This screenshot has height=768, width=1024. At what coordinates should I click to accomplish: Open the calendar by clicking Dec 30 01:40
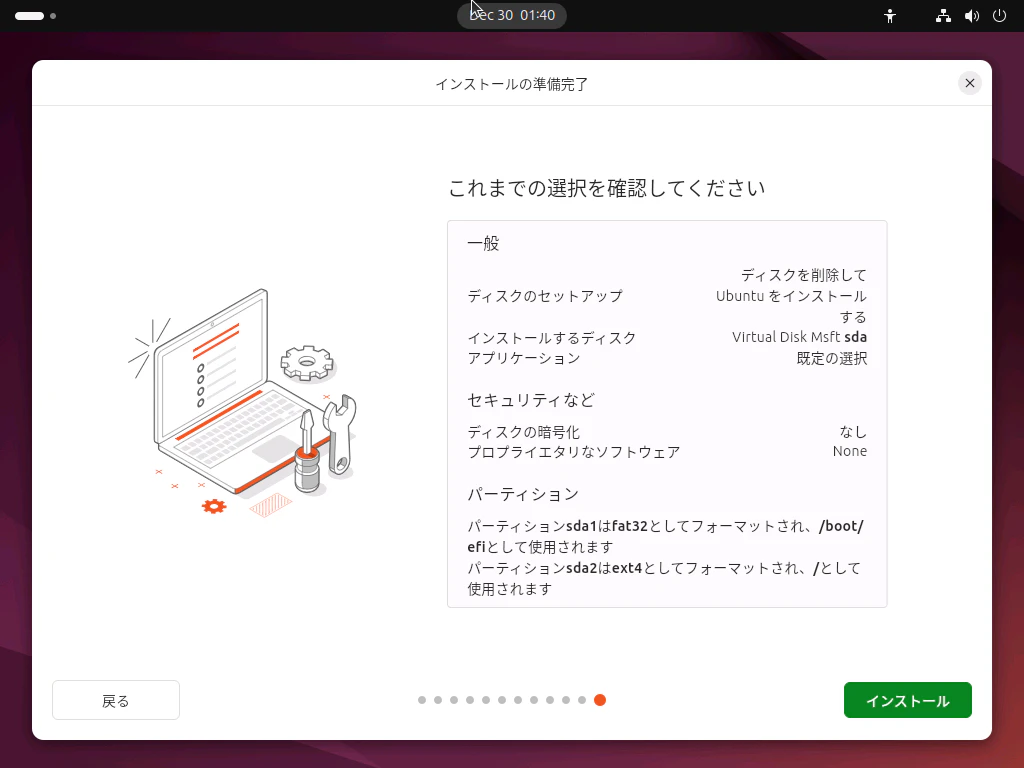[511, 15]
